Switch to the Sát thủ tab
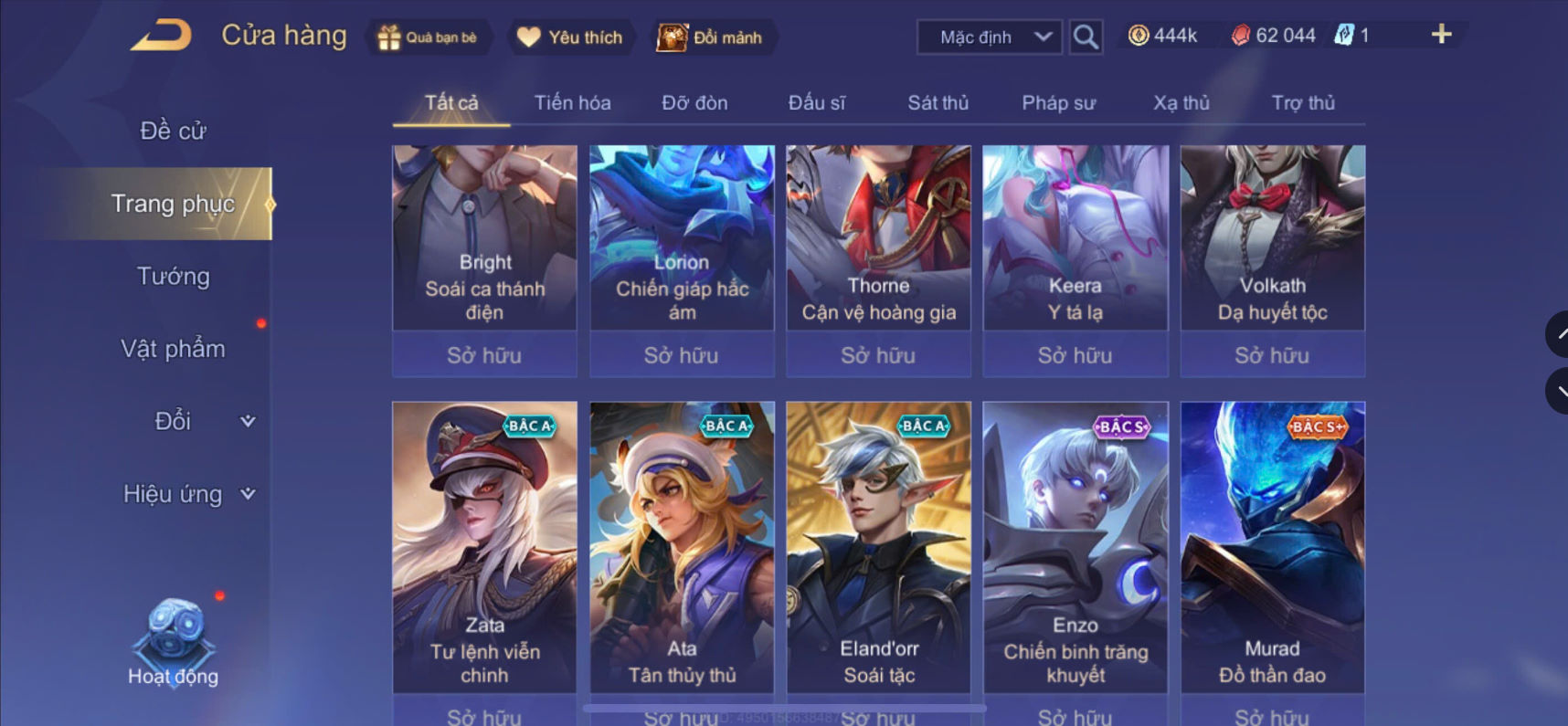This screenshot has height=726, width=1568. (938, 103)
